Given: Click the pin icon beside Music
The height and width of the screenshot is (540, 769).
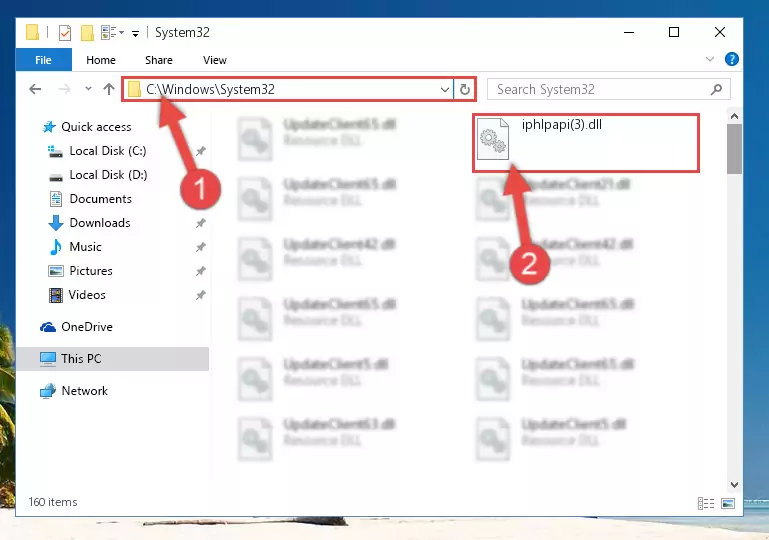Looking at the screenshot, I should click(x=201, y=248).
